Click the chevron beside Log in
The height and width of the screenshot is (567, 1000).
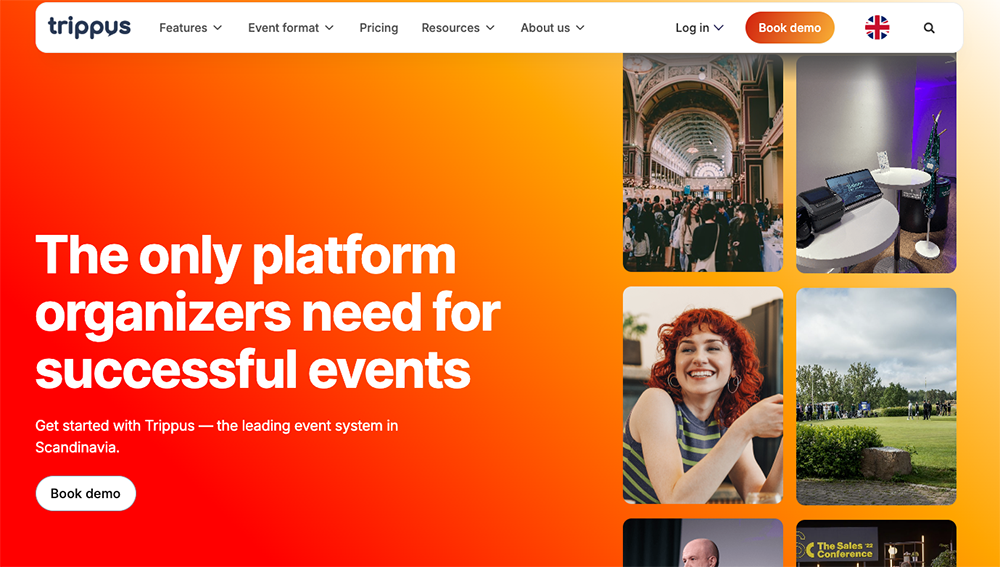pyautogui.click(x=719, y=28)
